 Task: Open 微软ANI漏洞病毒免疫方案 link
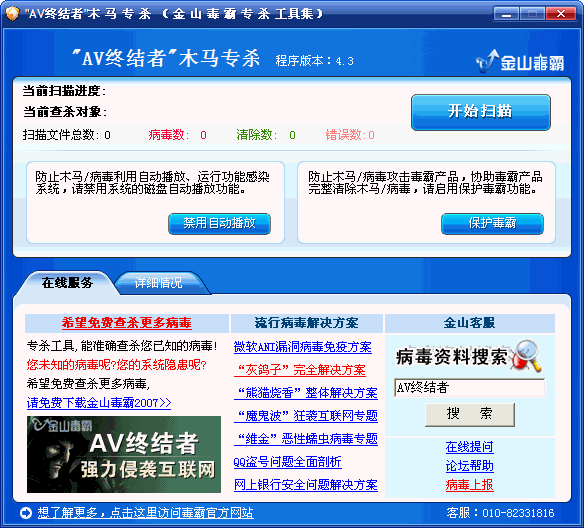click(302, 347)
